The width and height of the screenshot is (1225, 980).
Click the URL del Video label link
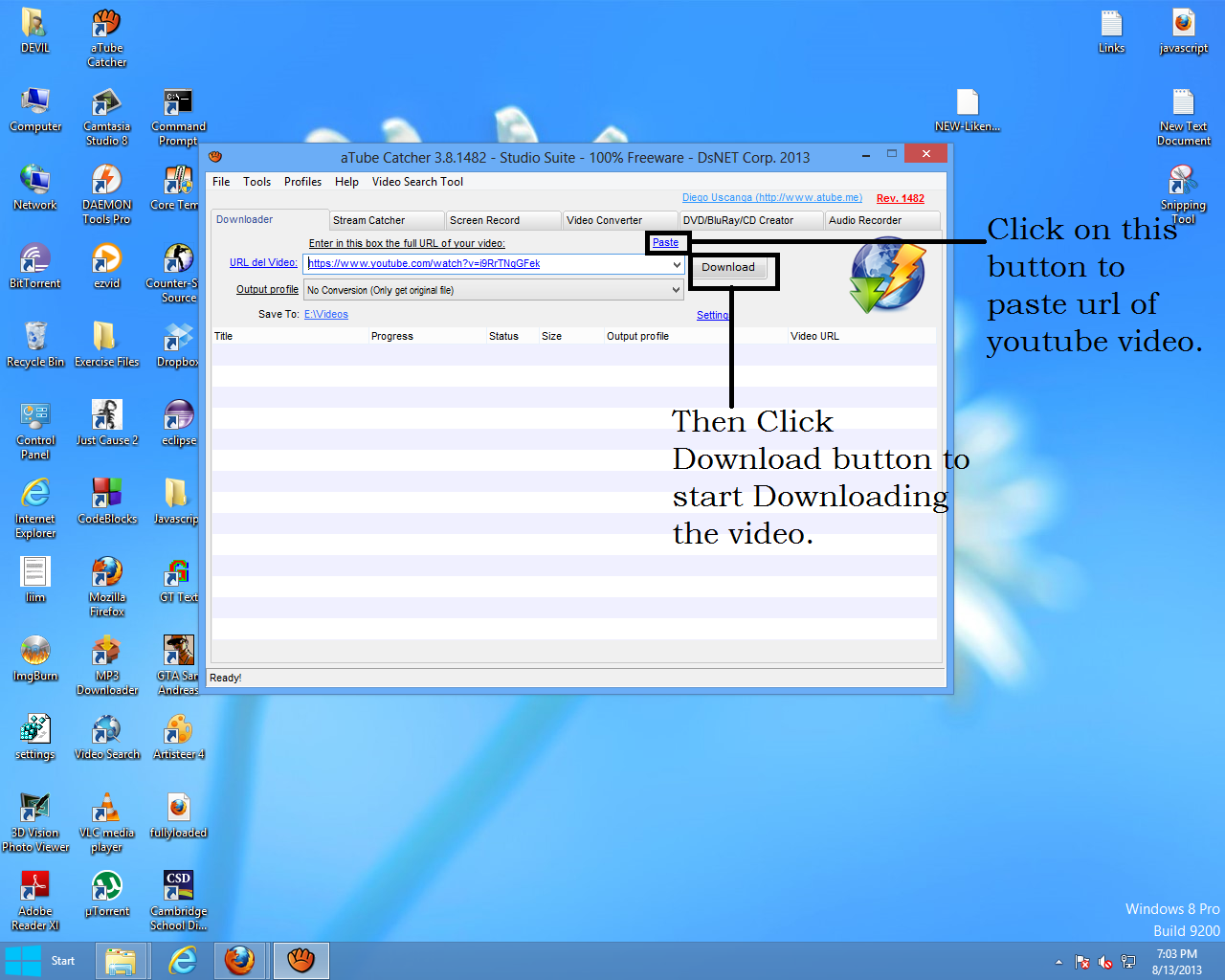pos(263,263)
